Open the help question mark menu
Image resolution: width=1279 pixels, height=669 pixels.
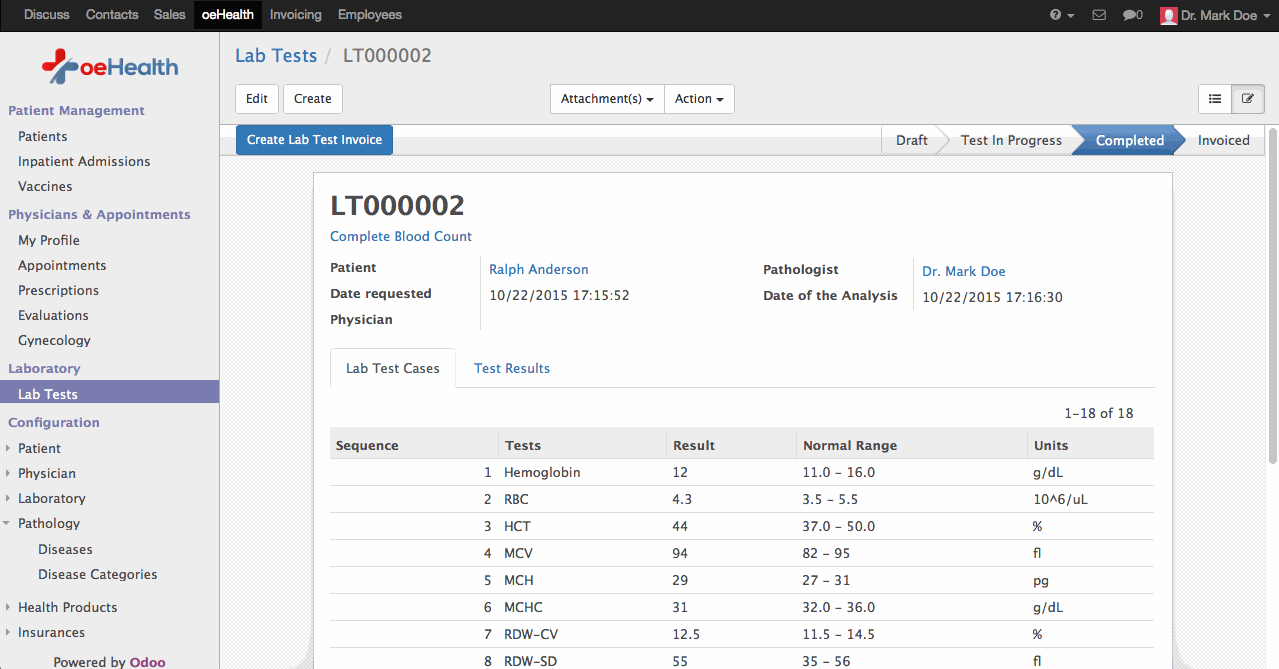(x=1061, y=15)
